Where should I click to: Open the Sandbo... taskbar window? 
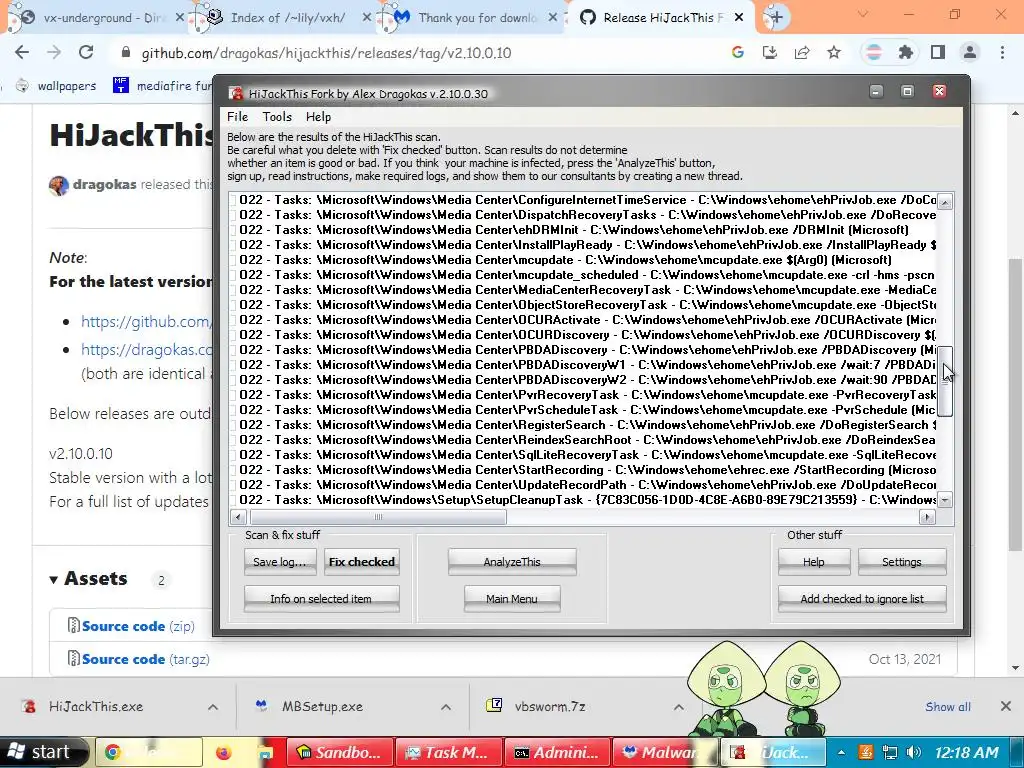pyautogui.click(x=338, y=752)
